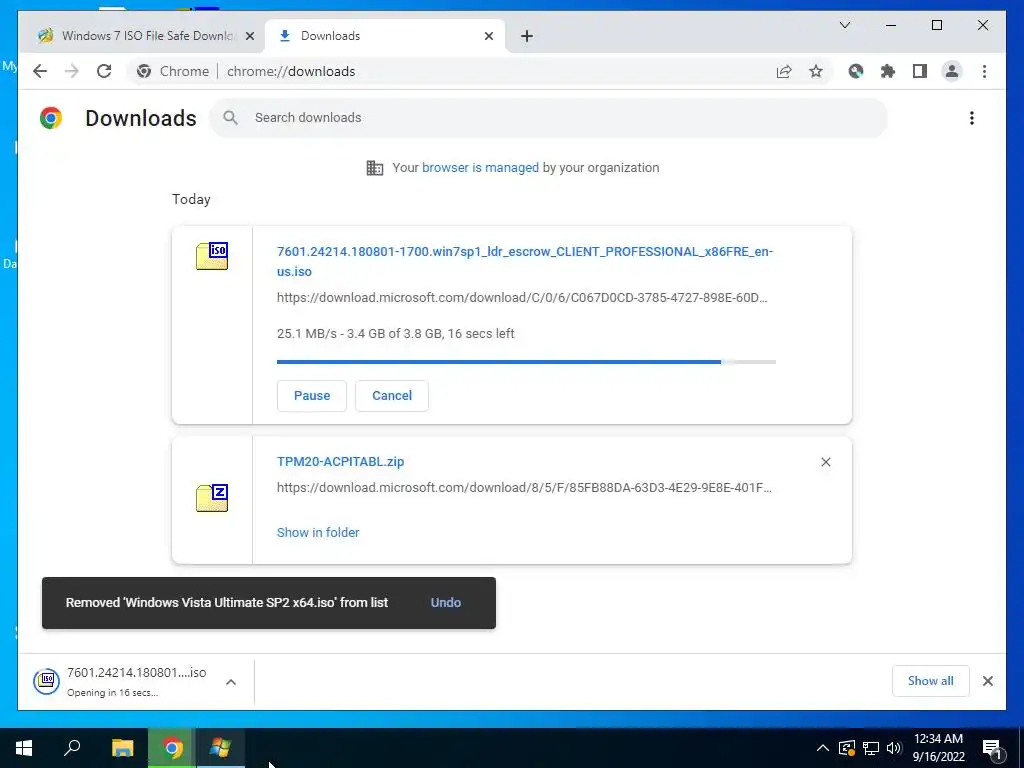Close the bottom download shelf
The image size is (1024, 768).
tap(987, 681)
